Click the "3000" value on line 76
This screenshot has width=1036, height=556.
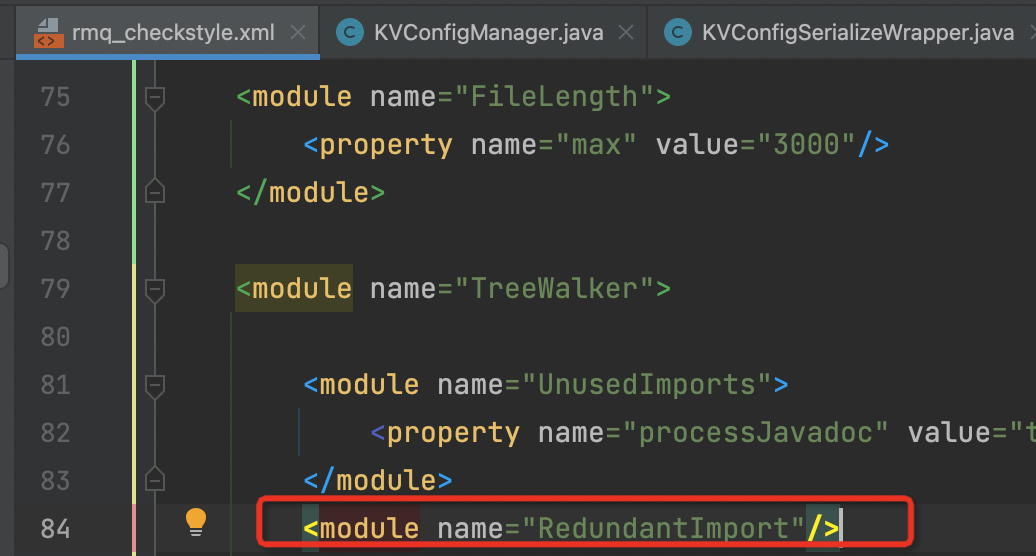[806, 145]
